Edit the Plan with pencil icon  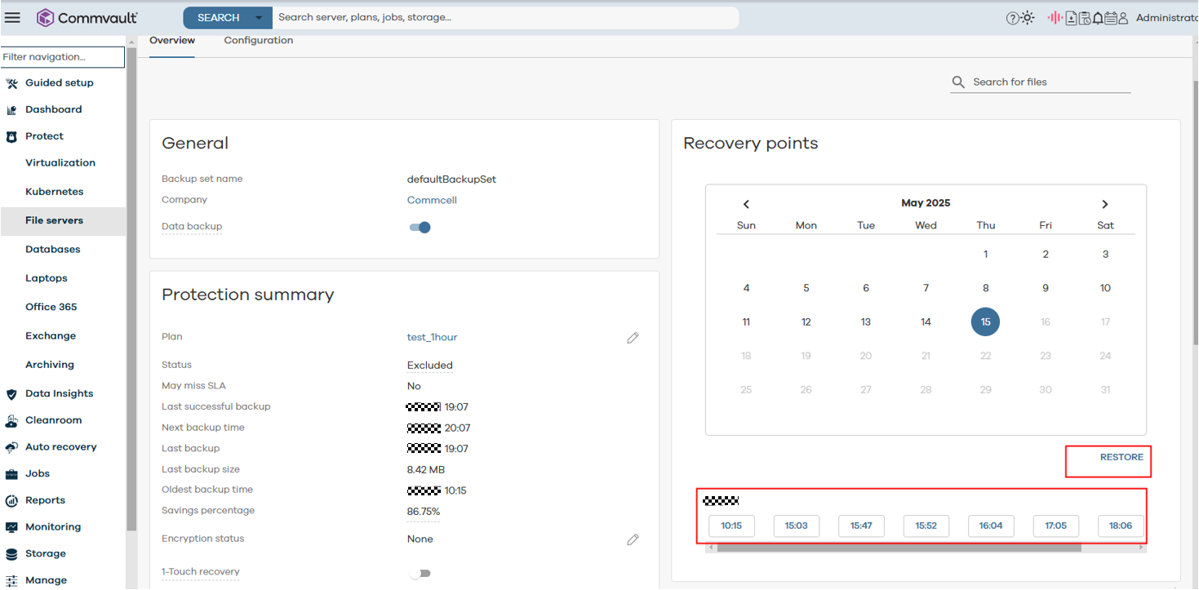pos(632,338)
